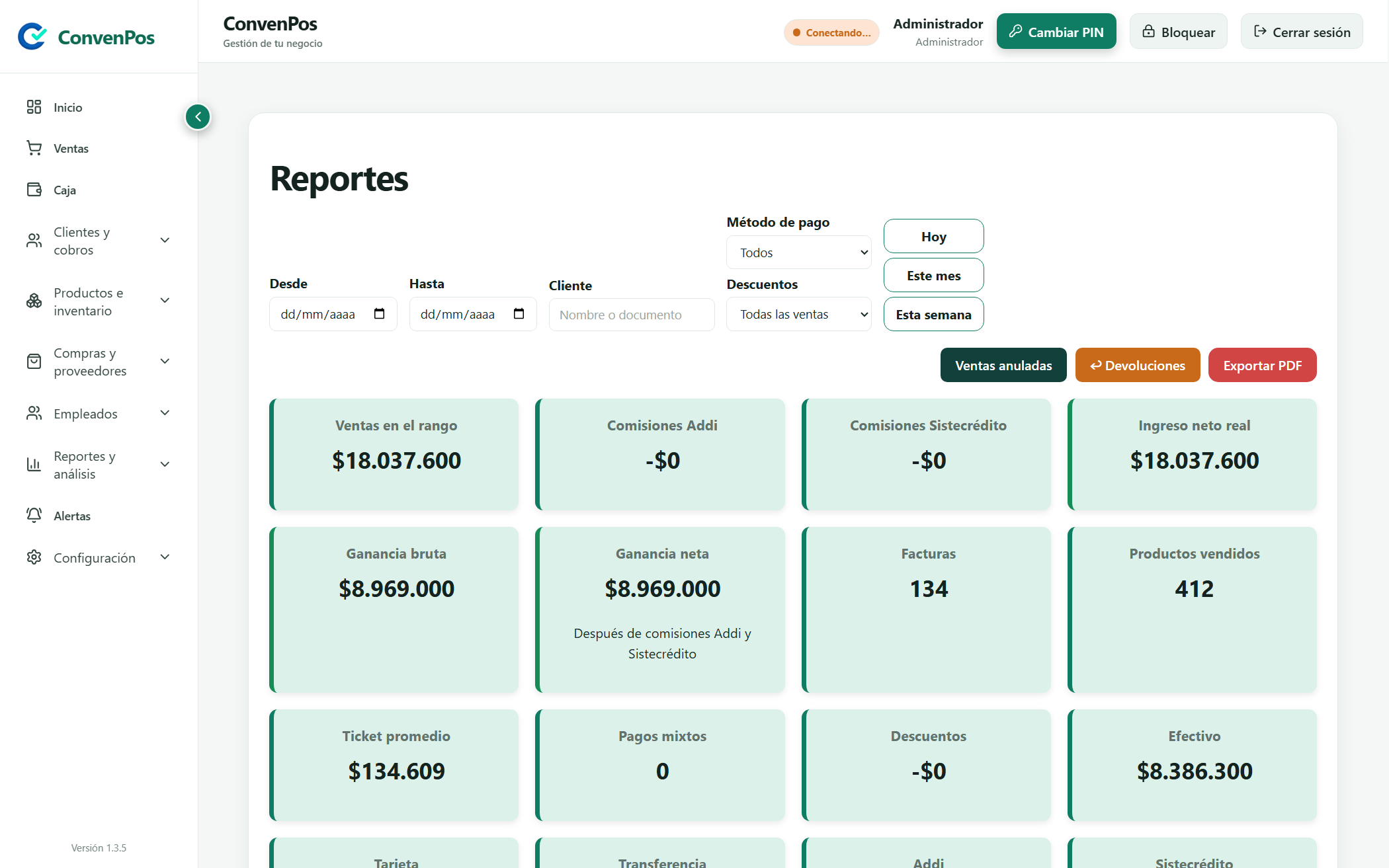Filter reports by Hoy
This screenshot has height=868, width=1389.
933,236
